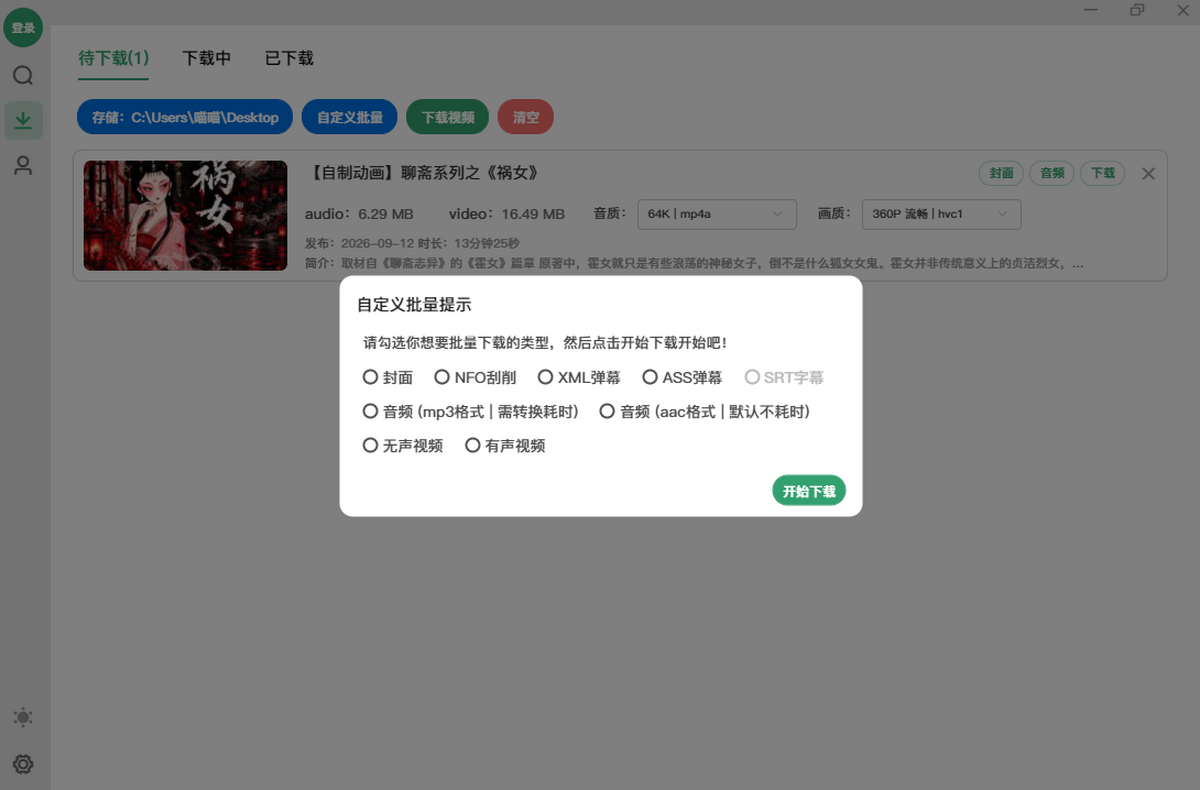The height and width of the screenshot is (790, 1200).
Task: Click the 开始下载 button in dialog
Action: [809, 491]
